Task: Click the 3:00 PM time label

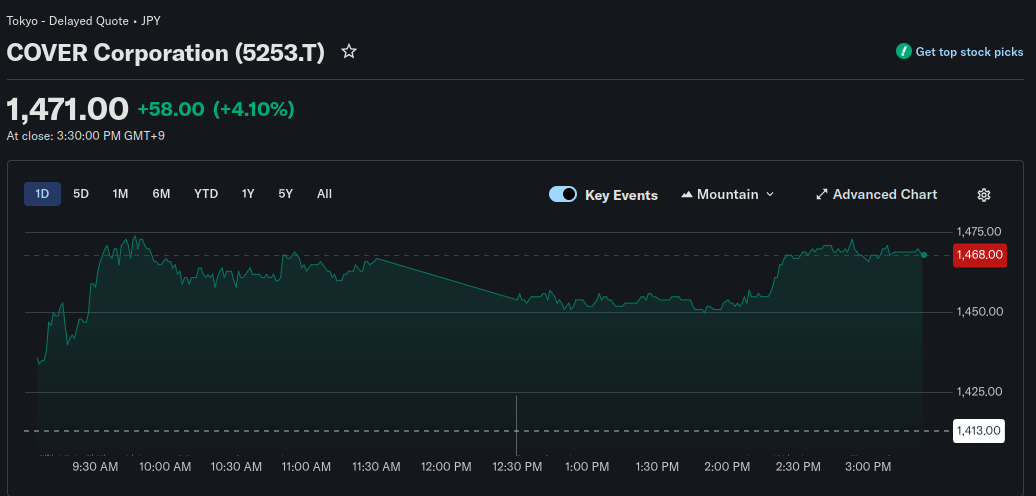Action: (868, 467)
